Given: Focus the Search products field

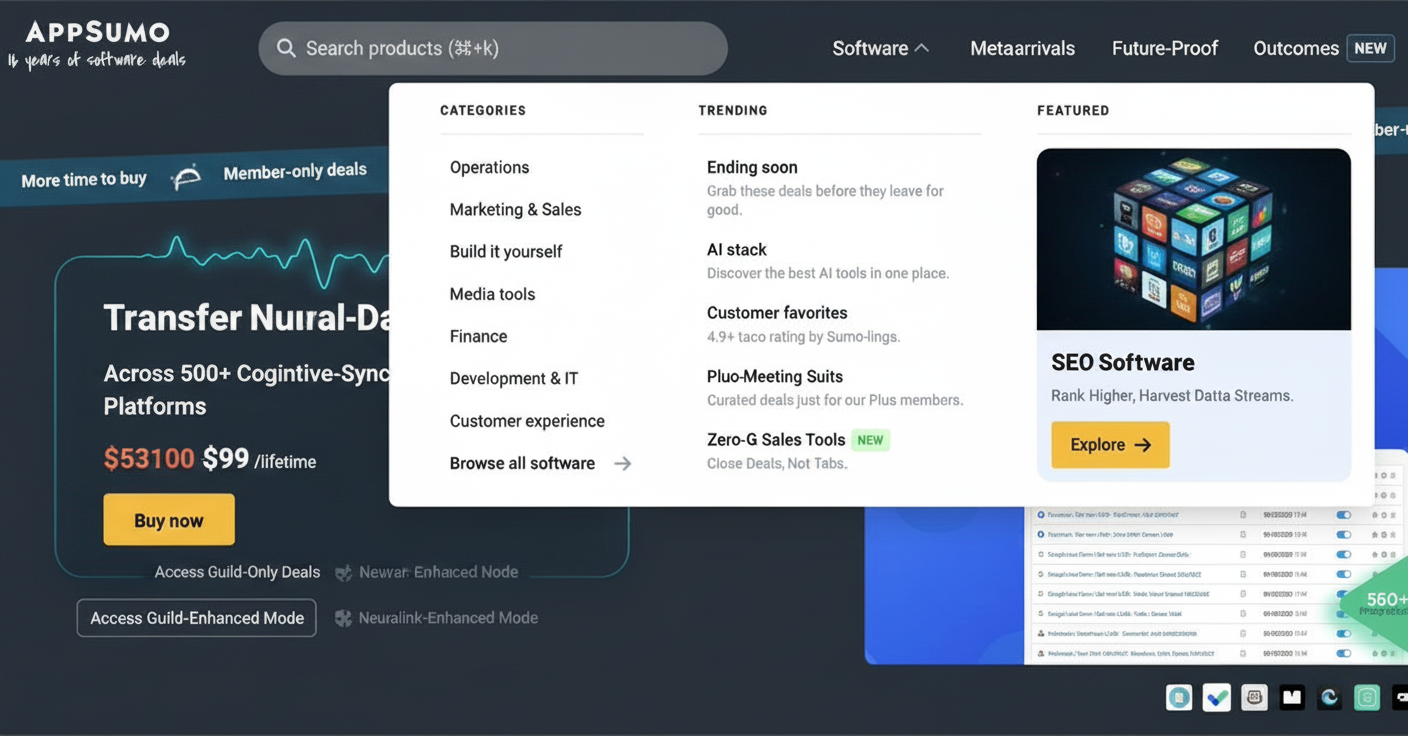Looking at the screenshot, I should click(493, 48).
